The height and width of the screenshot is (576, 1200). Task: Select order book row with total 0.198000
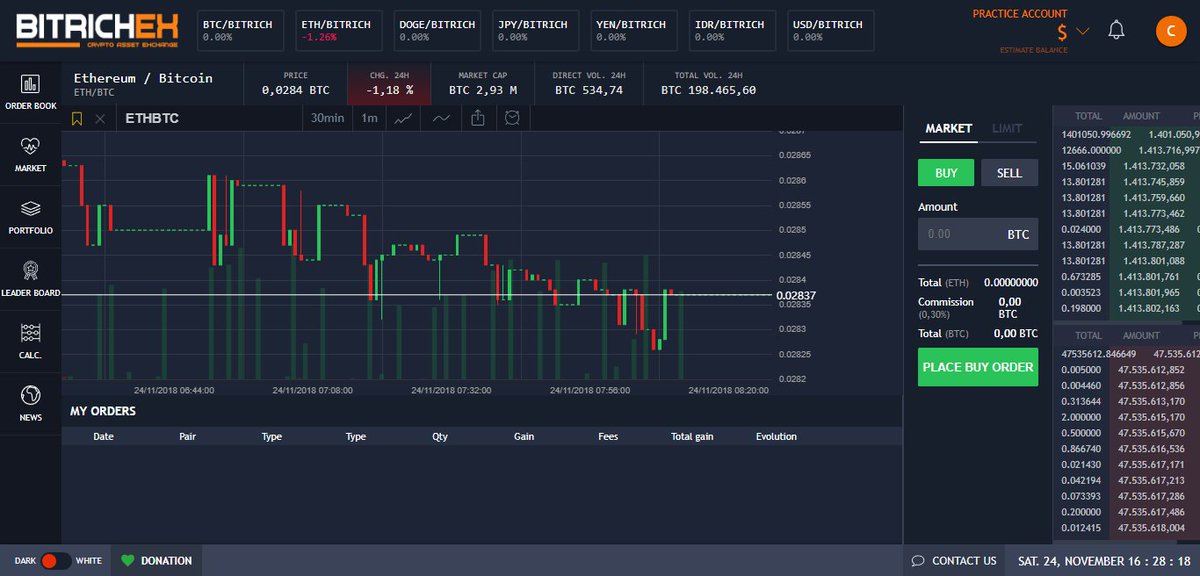point(1126,308)
